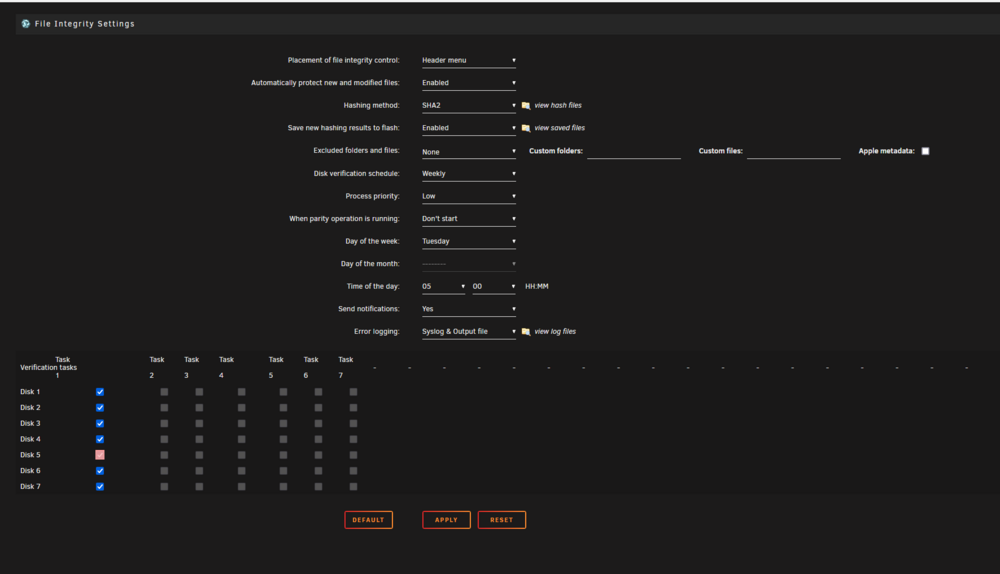The width and height of the screenshot is (1000, 574).
Task: Uncheck Disk 3 in Task 1 column
Action: point(100,423)
